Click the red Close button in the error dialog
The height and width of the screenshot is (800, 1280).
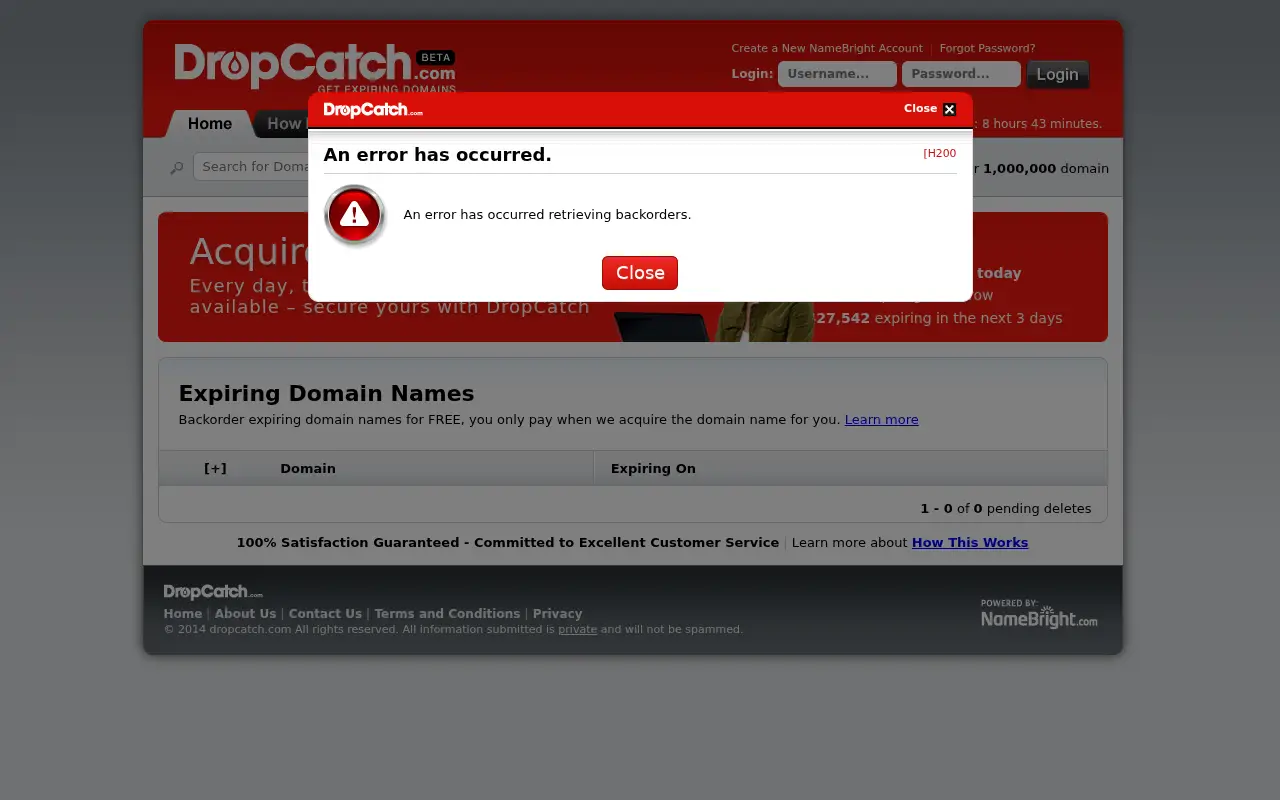(x=640, y=273)
